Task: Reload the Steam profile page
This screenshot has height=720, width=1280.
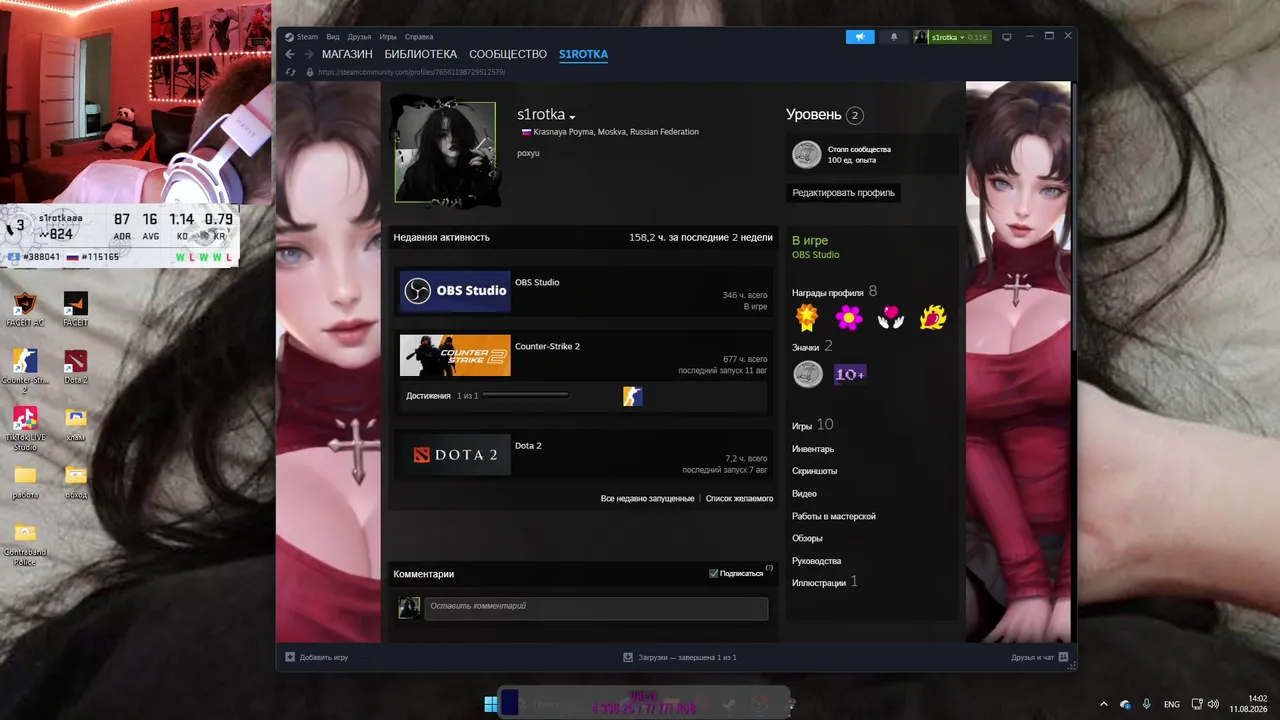Action: pos(291,72)
